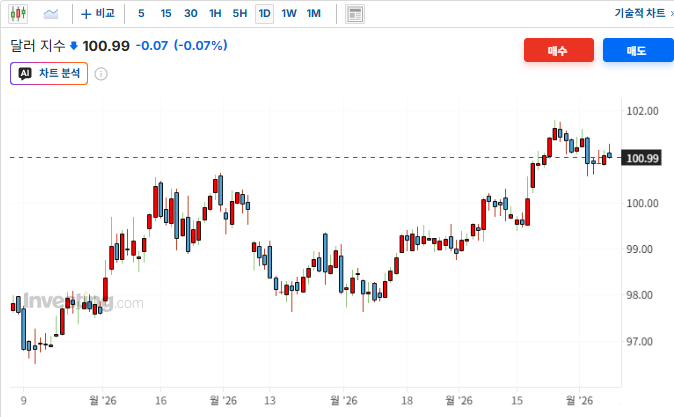
Task: Click the 97.00 price axis label
Action: coord(642,341)
